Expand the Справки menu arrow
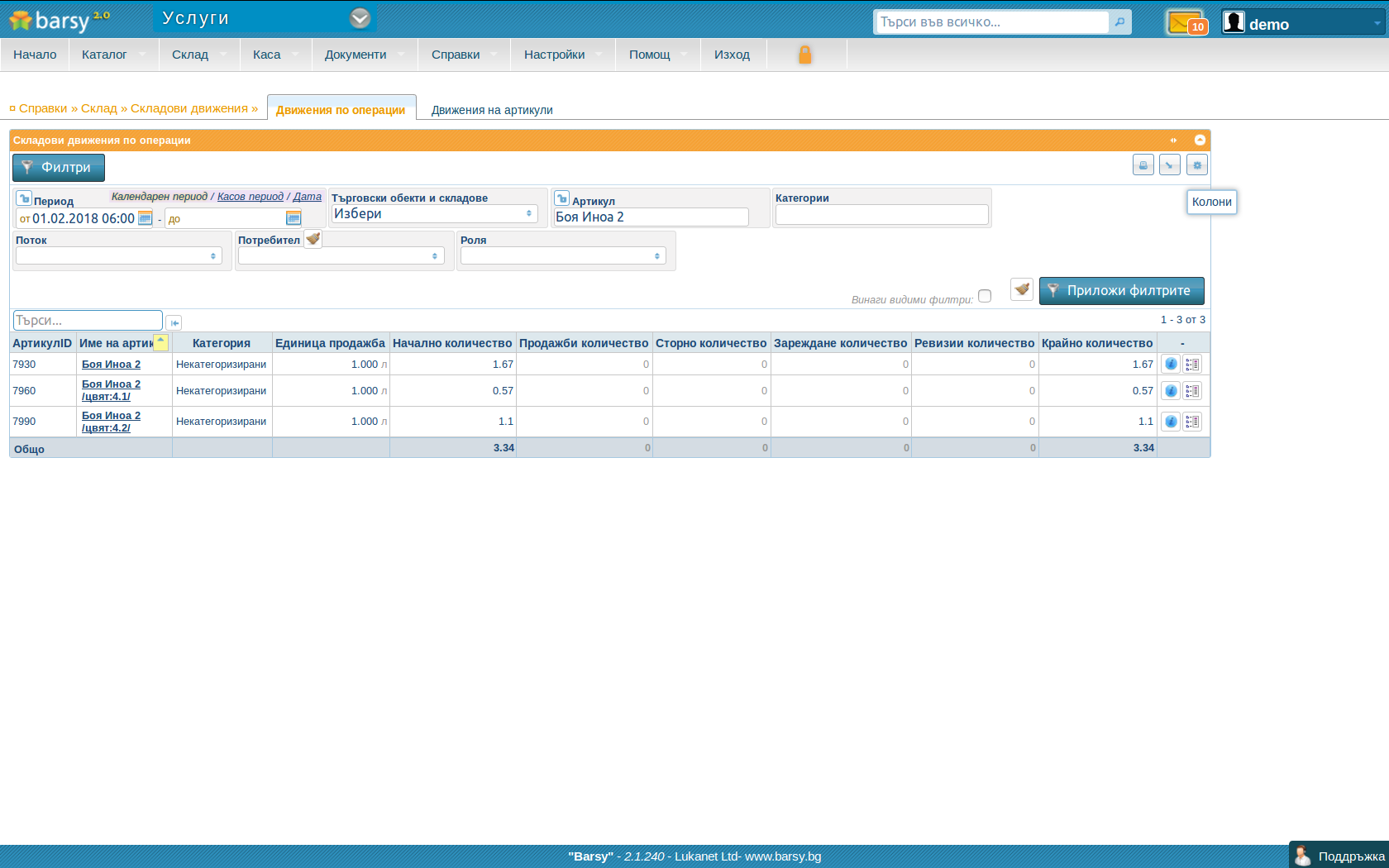This screenshot has height=868, width=1389. tap(494, 55)
